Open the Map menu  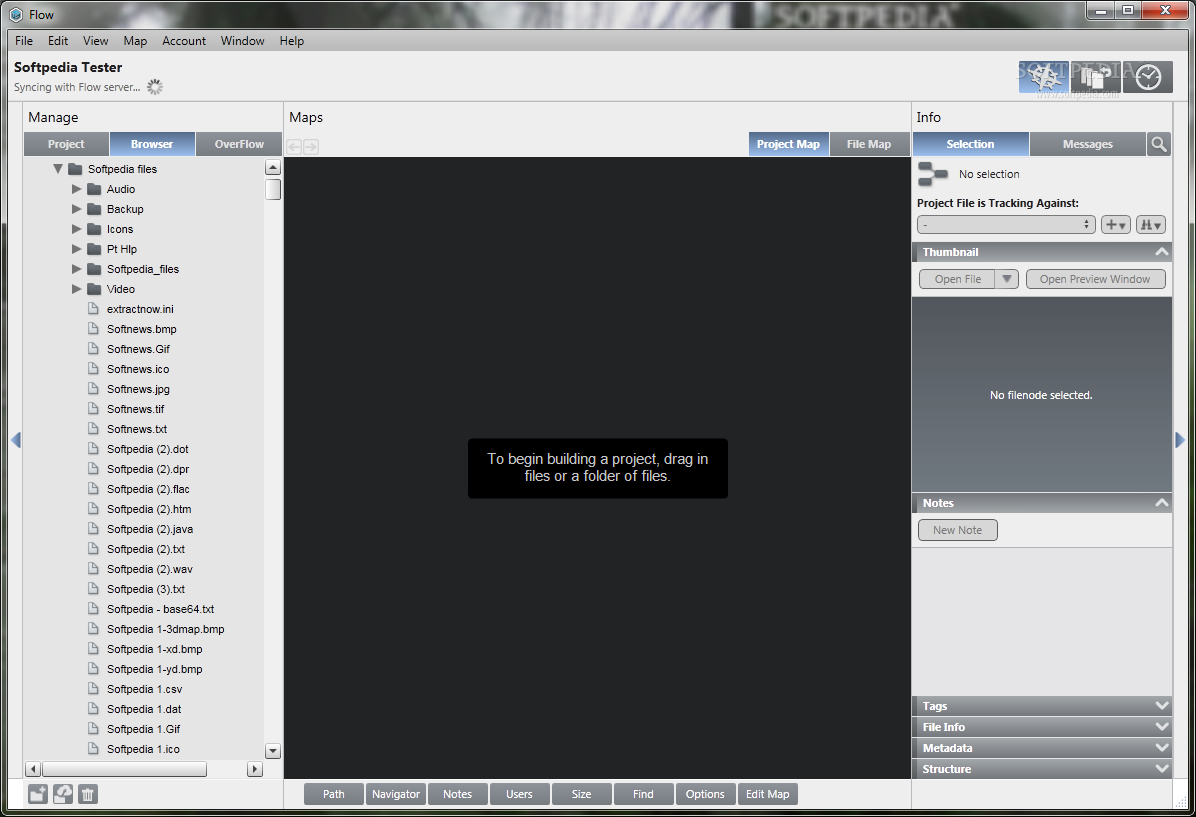(x=135, y=40)
